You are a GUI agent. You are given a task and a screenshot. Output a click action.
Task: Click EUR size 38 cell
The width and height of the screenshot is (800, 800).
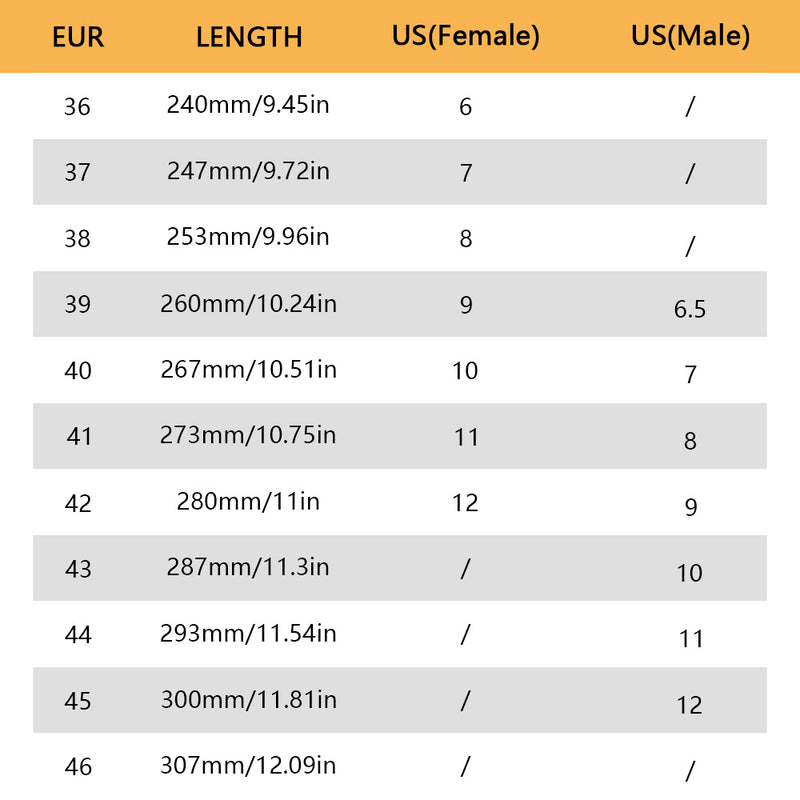click(77, 239)
